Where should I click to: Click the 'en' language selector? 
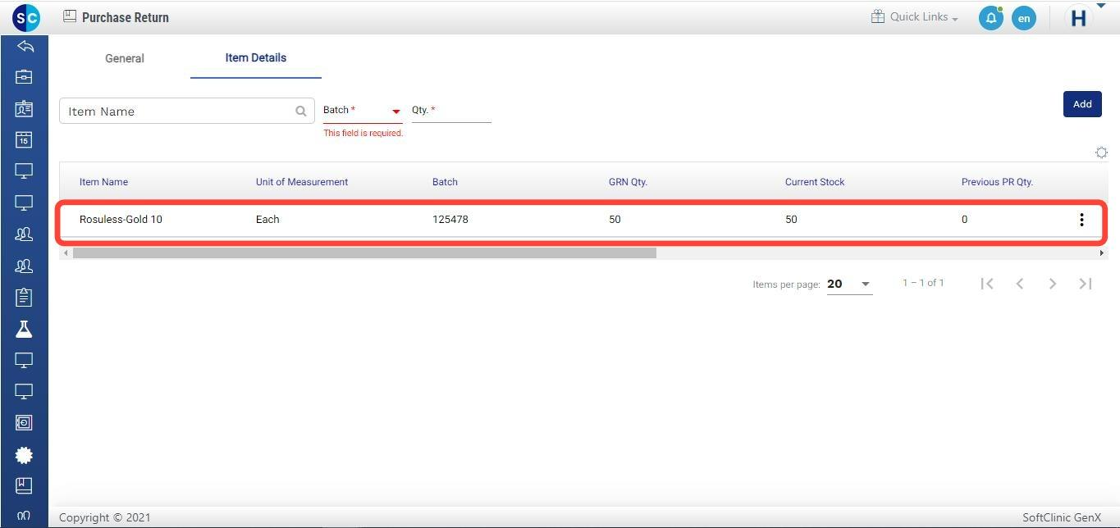pos(1023,18)
